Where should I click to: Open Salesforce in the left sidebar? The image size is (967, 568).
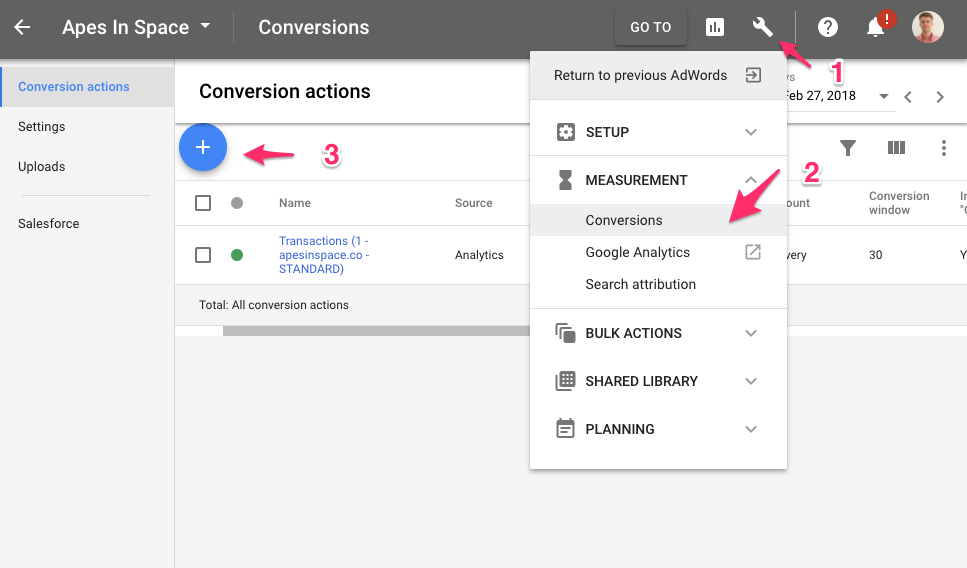49,223
